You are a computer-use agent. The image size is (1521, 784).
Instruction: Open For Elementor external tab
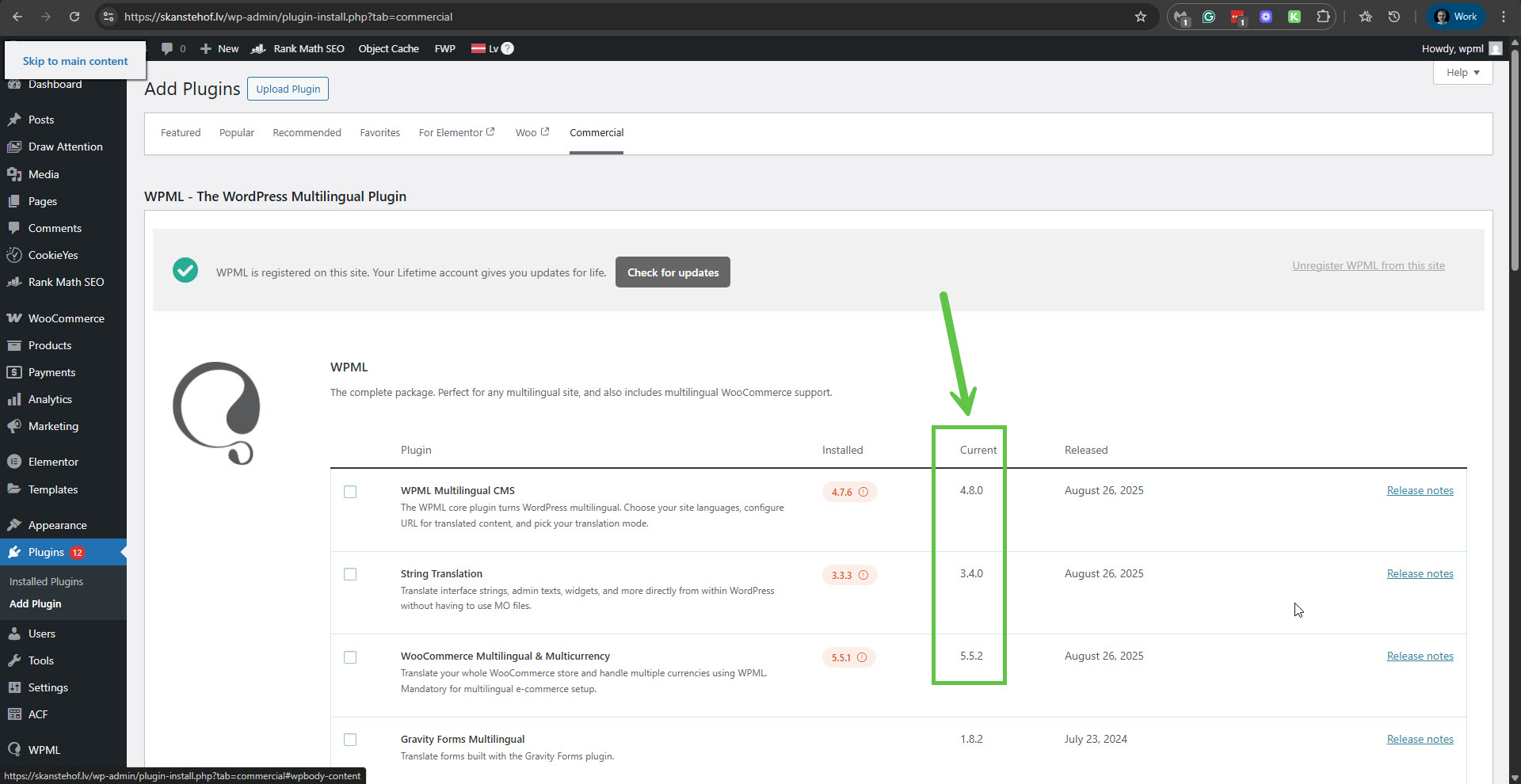(456, 132)
